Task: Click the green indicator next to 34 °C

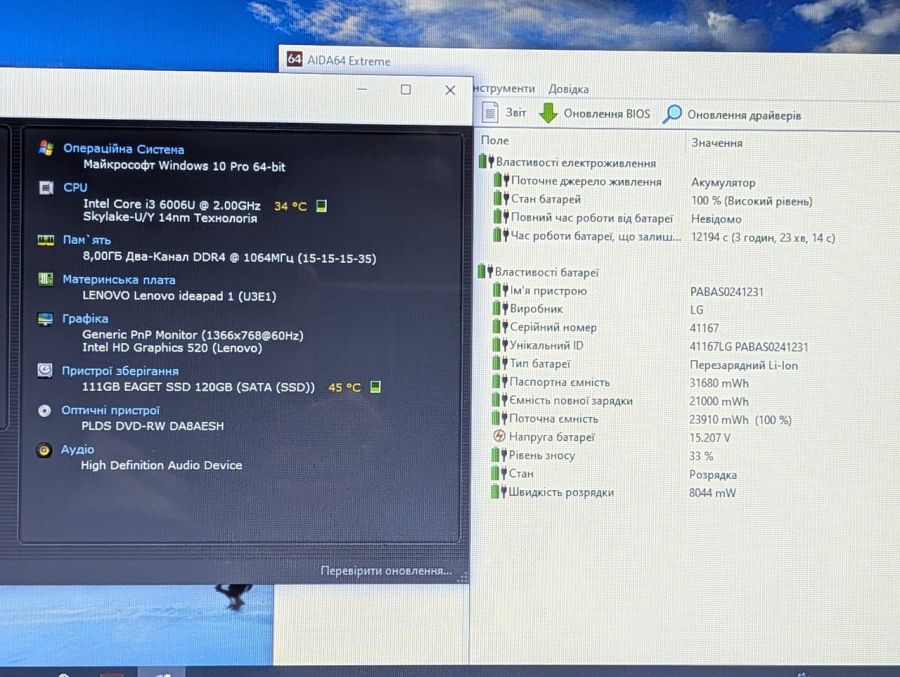Action: (x=321, y=206)
